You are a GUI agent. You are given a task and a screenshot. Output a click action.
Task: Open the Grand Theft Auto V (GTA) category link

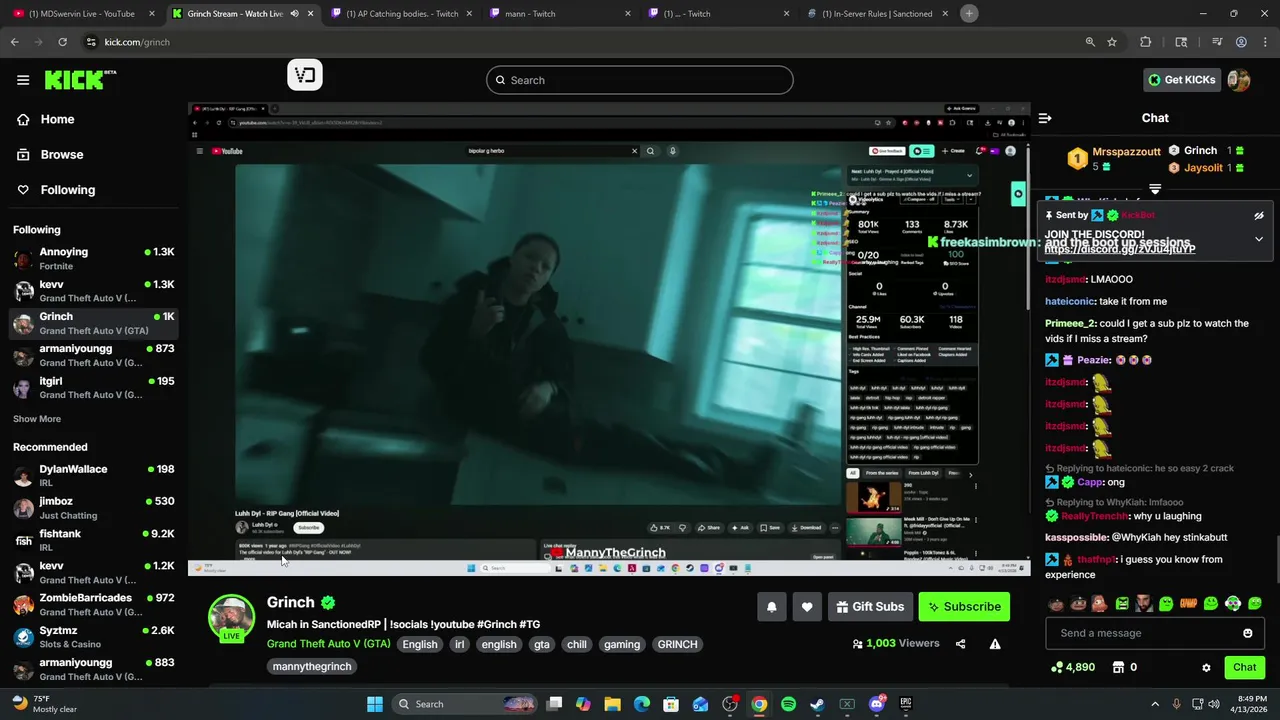(328, 644)
